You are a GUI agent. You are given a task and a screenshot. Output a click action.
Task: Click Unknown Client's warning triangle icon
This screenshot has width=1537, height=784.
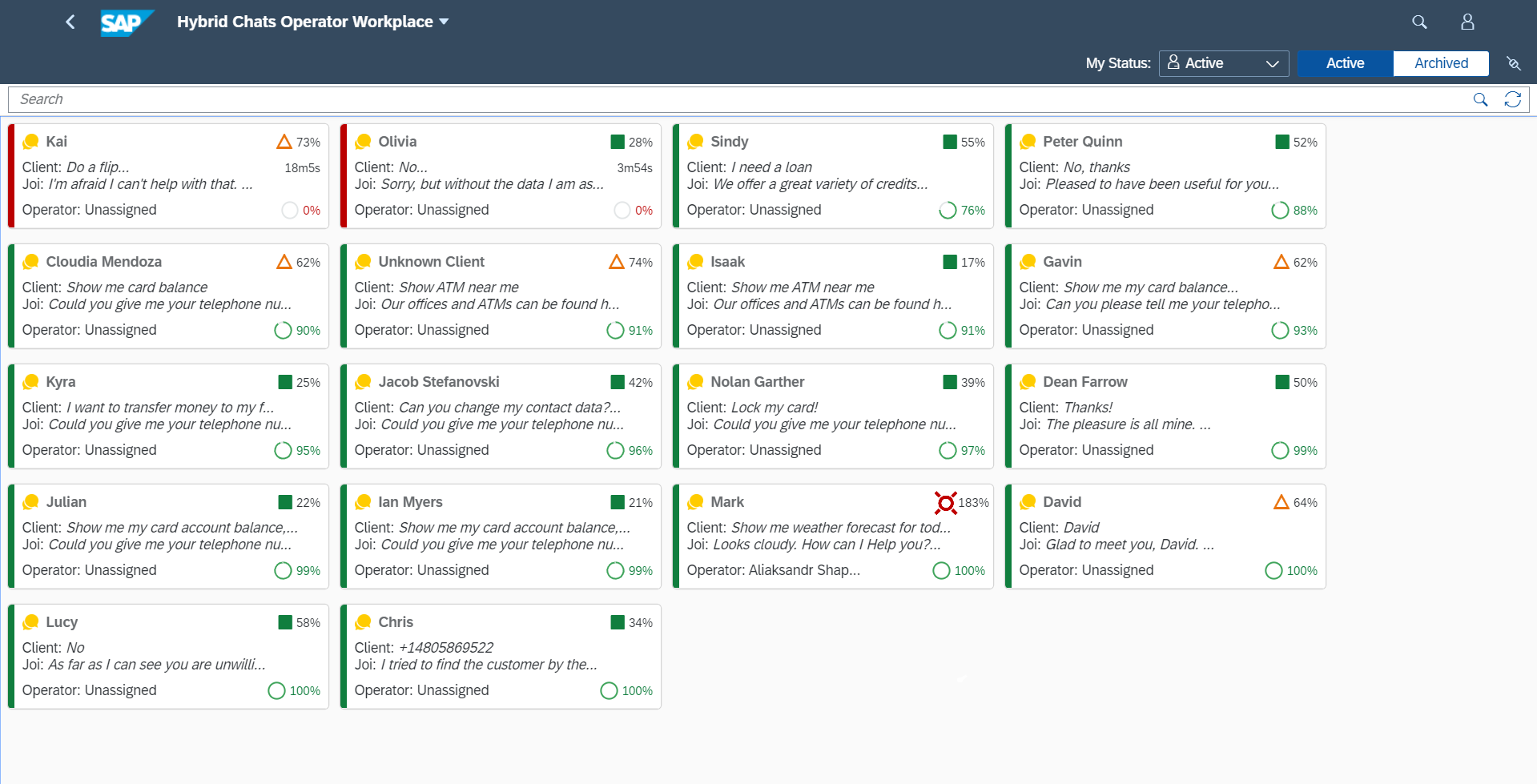point(617,262)
